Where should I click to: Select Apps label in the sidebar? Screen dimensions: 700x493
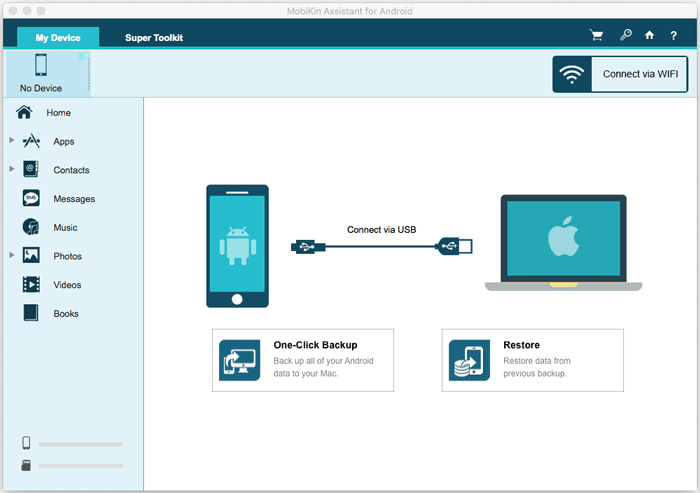(64, 142)
